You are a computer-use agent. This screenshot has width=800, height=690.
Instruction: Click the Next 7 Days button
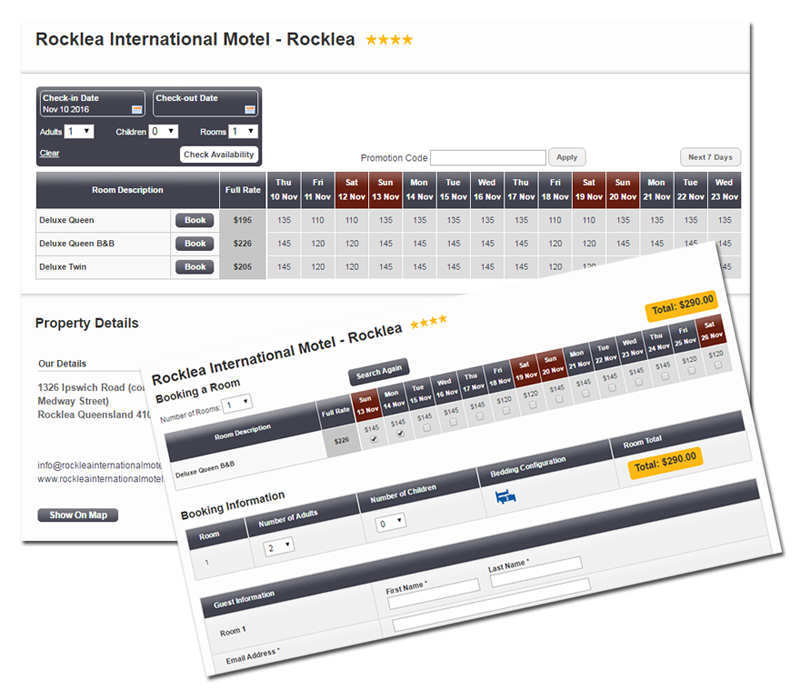(710, 157)
